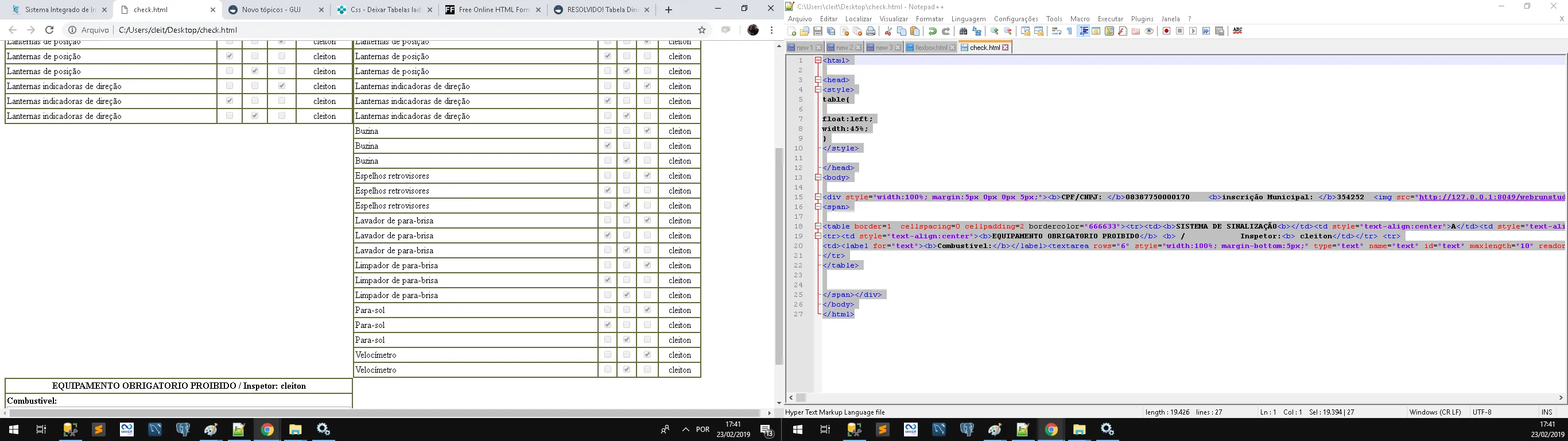Collapse the <body> fold marker on line 13

pyautogui.click(x=818, y=177)
